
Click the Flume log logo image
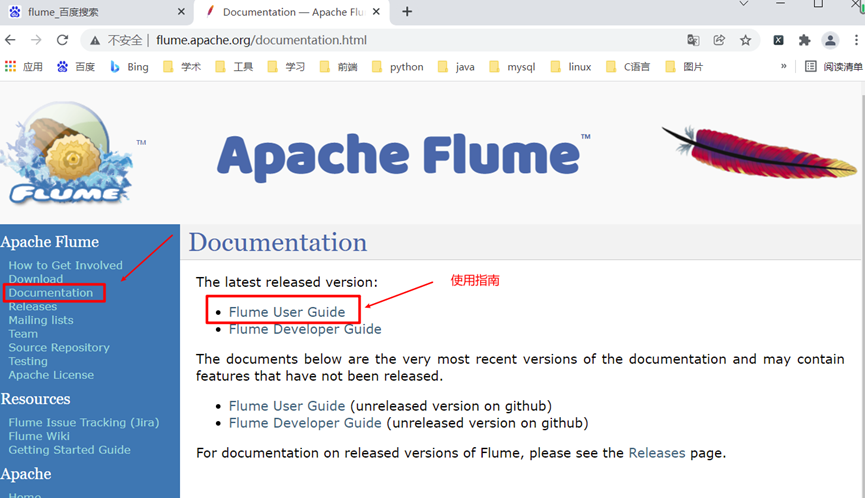click(x=66, y=153)
